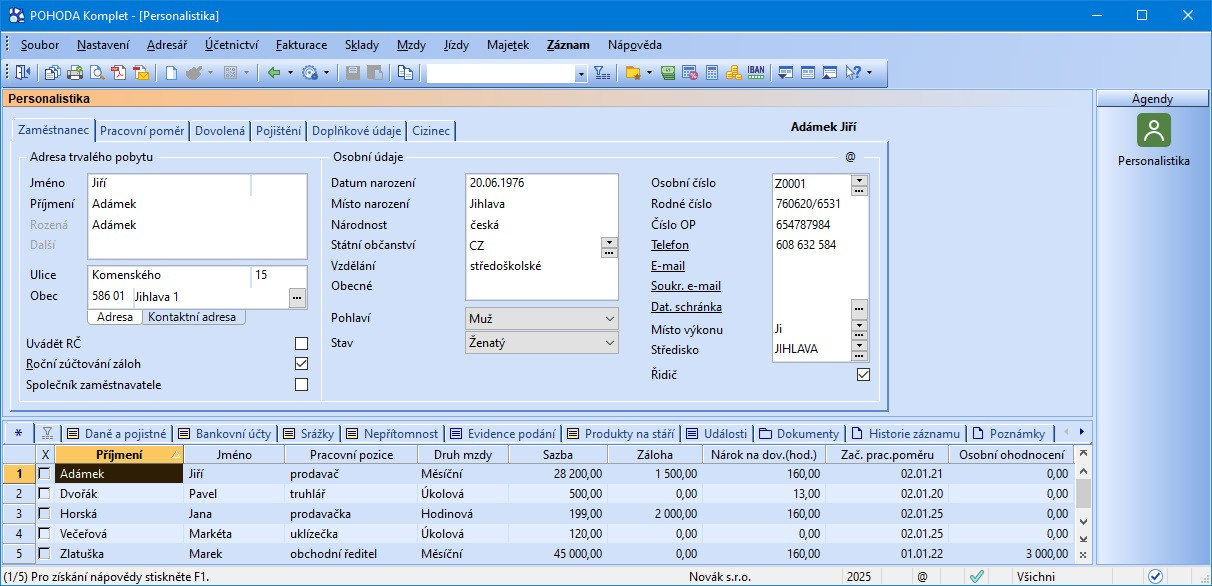This screenshot has width=1212, height=586.
Task: Enable the Uvádět RČ checkbox
Action: tap(301, 344)
